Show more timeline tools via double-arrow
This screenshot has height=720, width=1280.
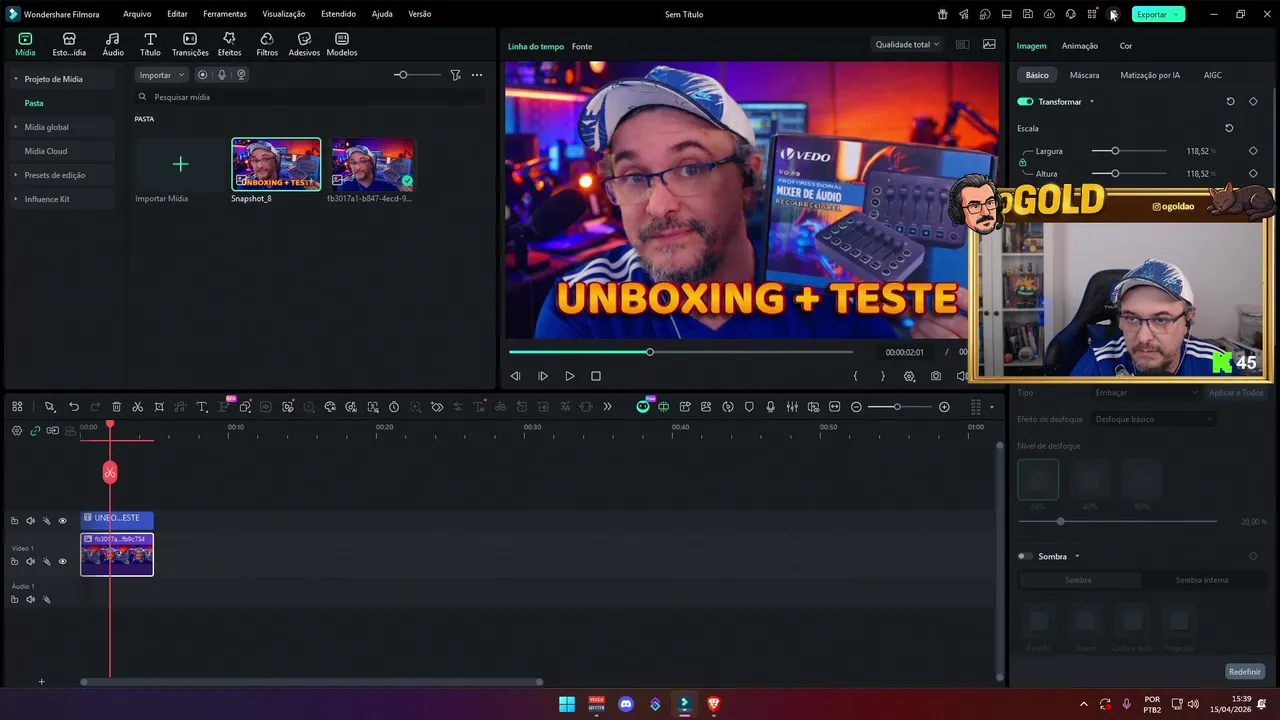[x=607, y=407]
